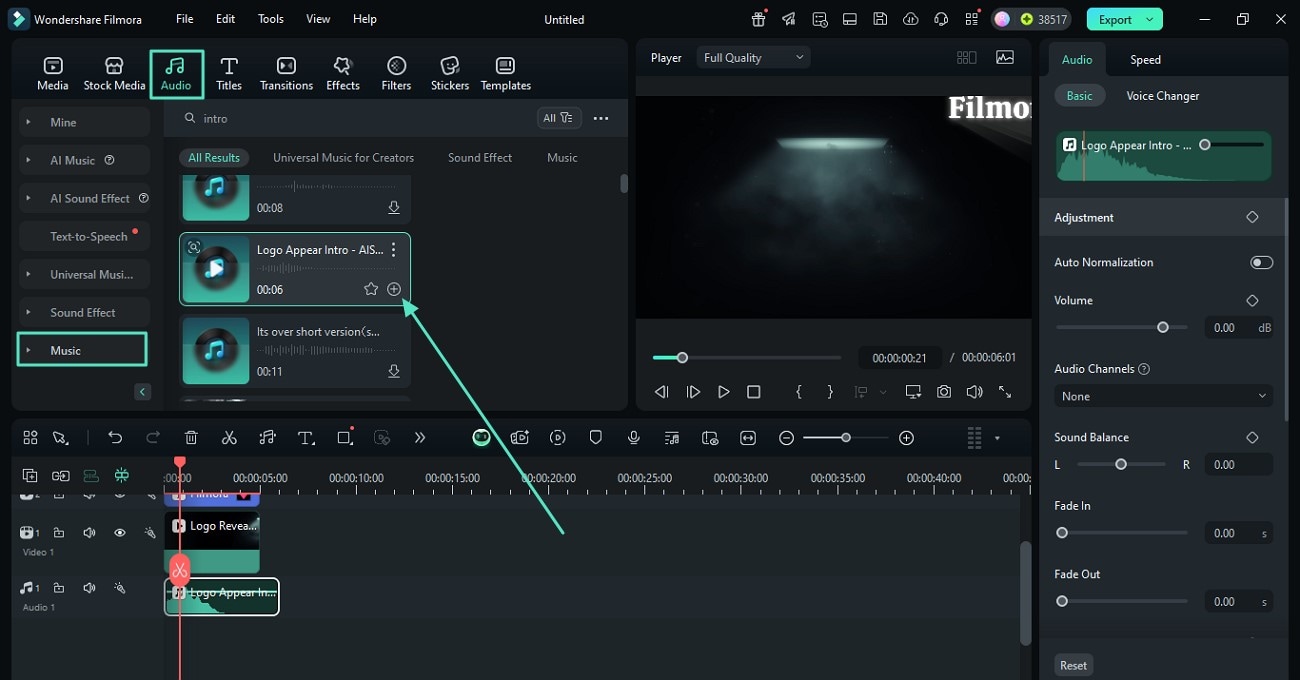
Task: Lock the Audio 1 track
Action: pyautogui.click(x=59, y=588)
